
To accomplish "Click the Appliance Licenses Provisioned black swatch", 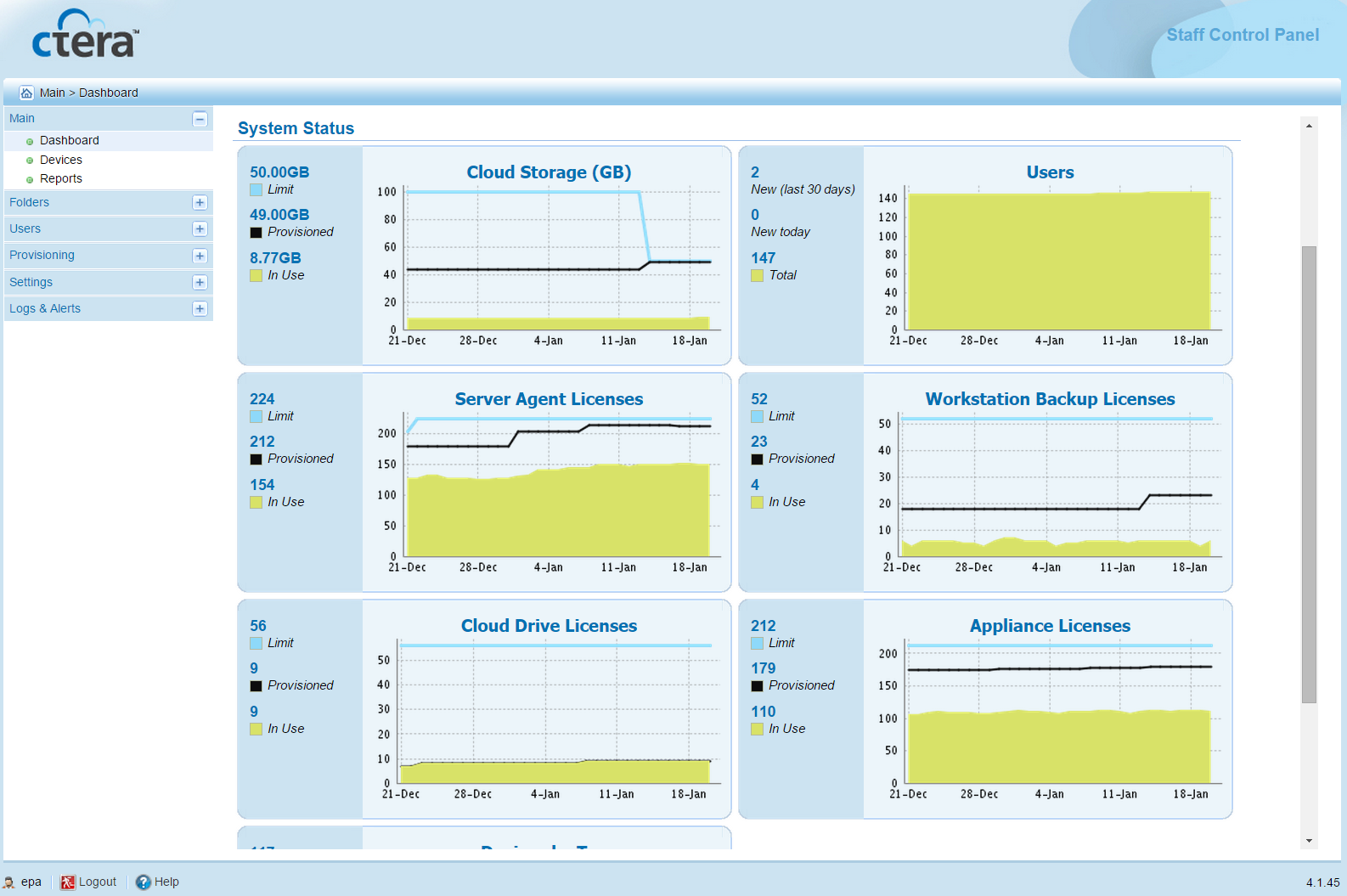I will click(757, 686).
